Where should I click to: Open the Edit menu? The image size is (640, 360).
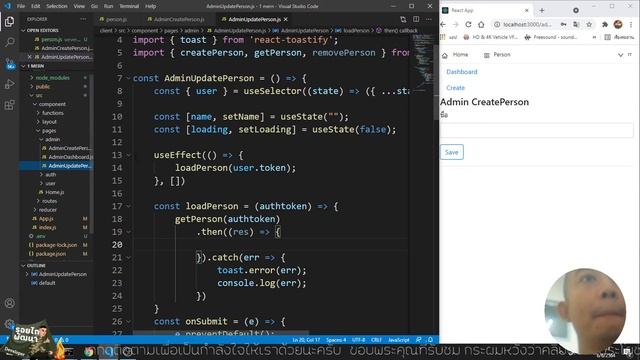[36, 6]
